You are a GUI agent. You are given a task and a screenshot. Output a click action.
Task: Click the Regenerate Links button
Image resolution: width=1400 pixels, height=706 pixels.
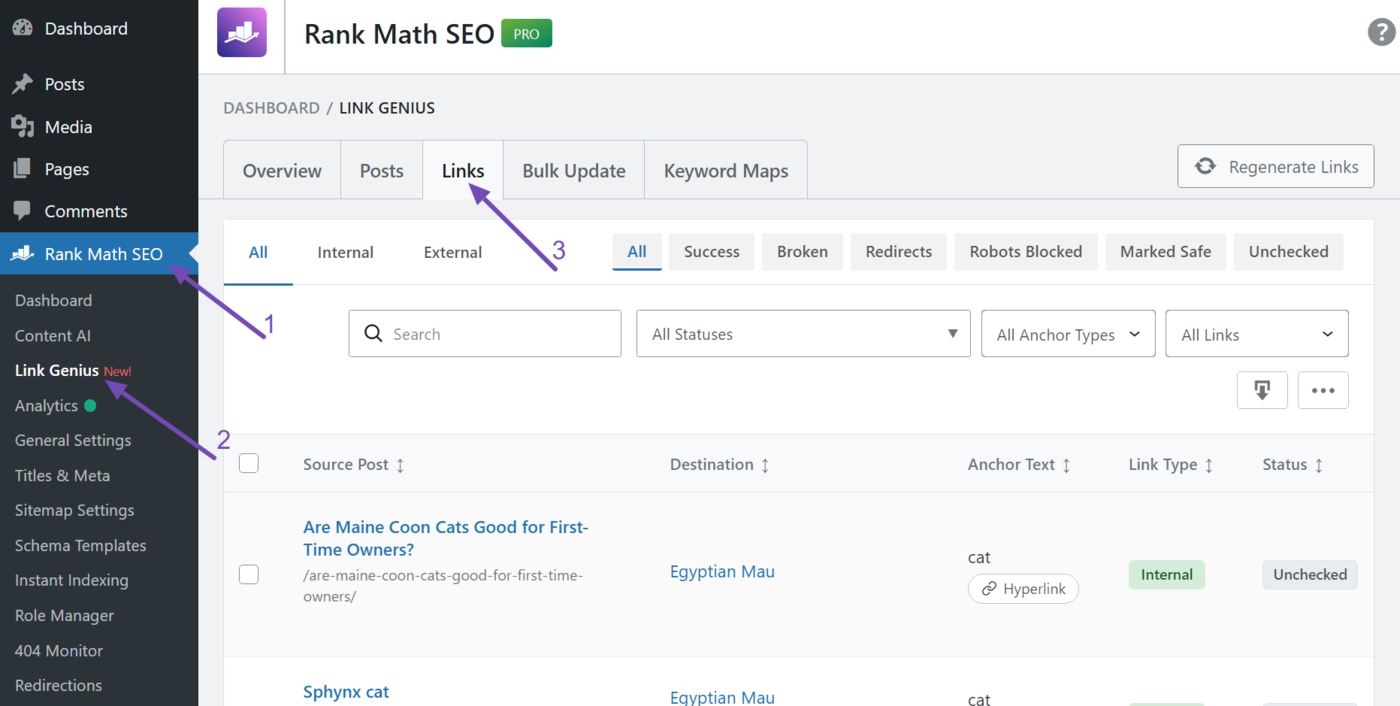(x=1276, y=166)
